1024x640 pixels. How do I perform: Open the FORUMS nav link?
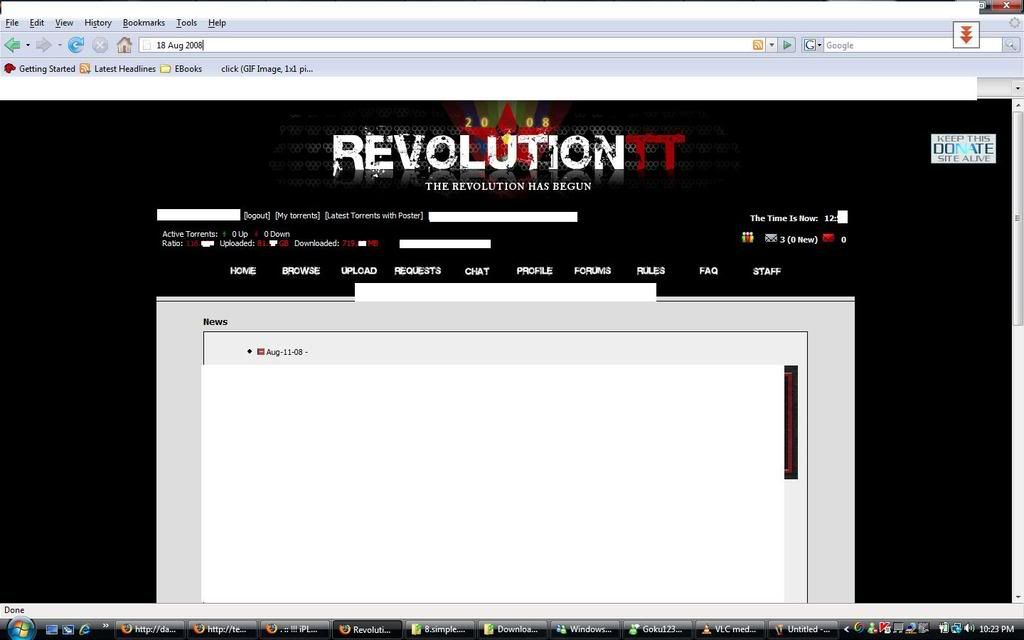tap(592, 271)
